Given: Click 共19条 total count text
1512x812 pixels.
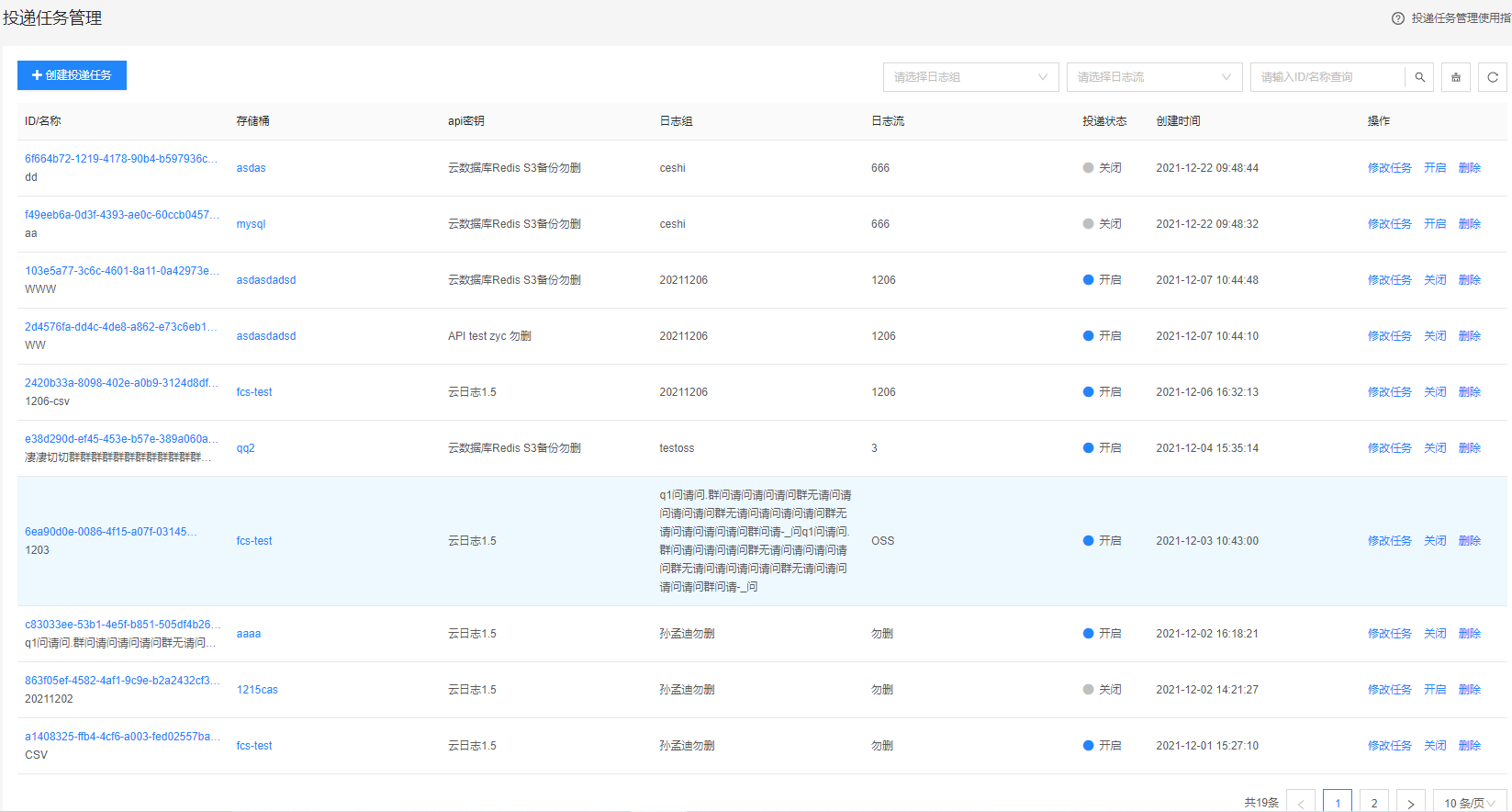Looking at the screenshot, I should pos(1261,803).
